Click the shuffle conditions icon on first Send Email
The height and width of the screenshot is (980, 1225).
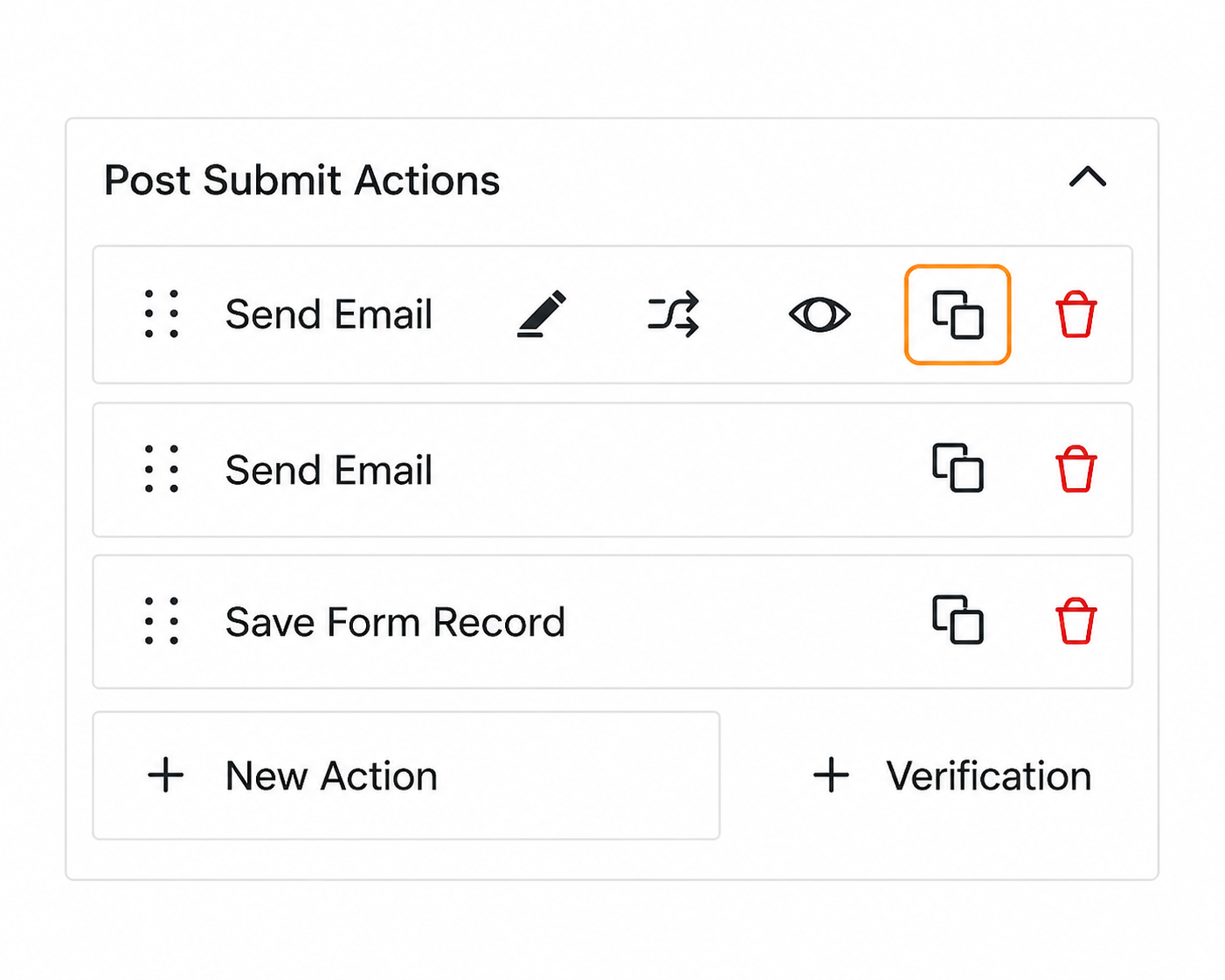click(673, 314)
